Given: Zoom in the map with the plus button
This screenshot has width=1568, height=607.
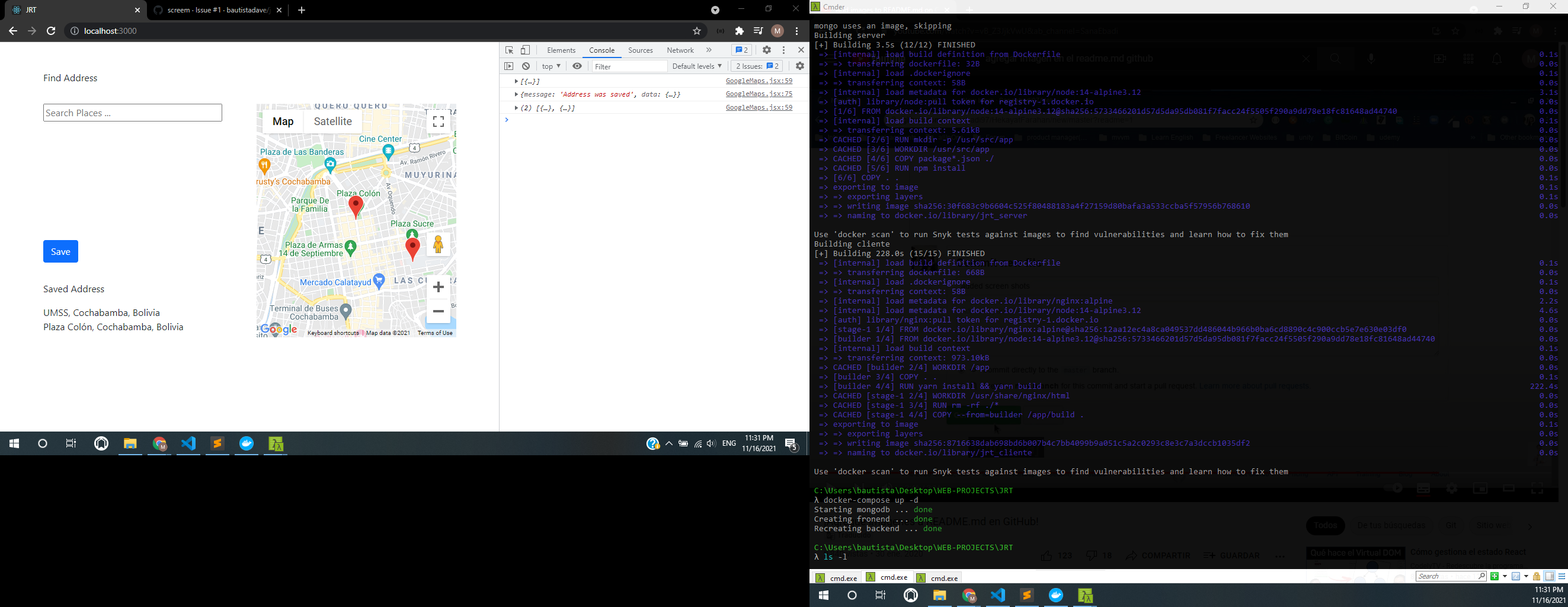Looking at the screenshot, I should [x=439, y=287].
